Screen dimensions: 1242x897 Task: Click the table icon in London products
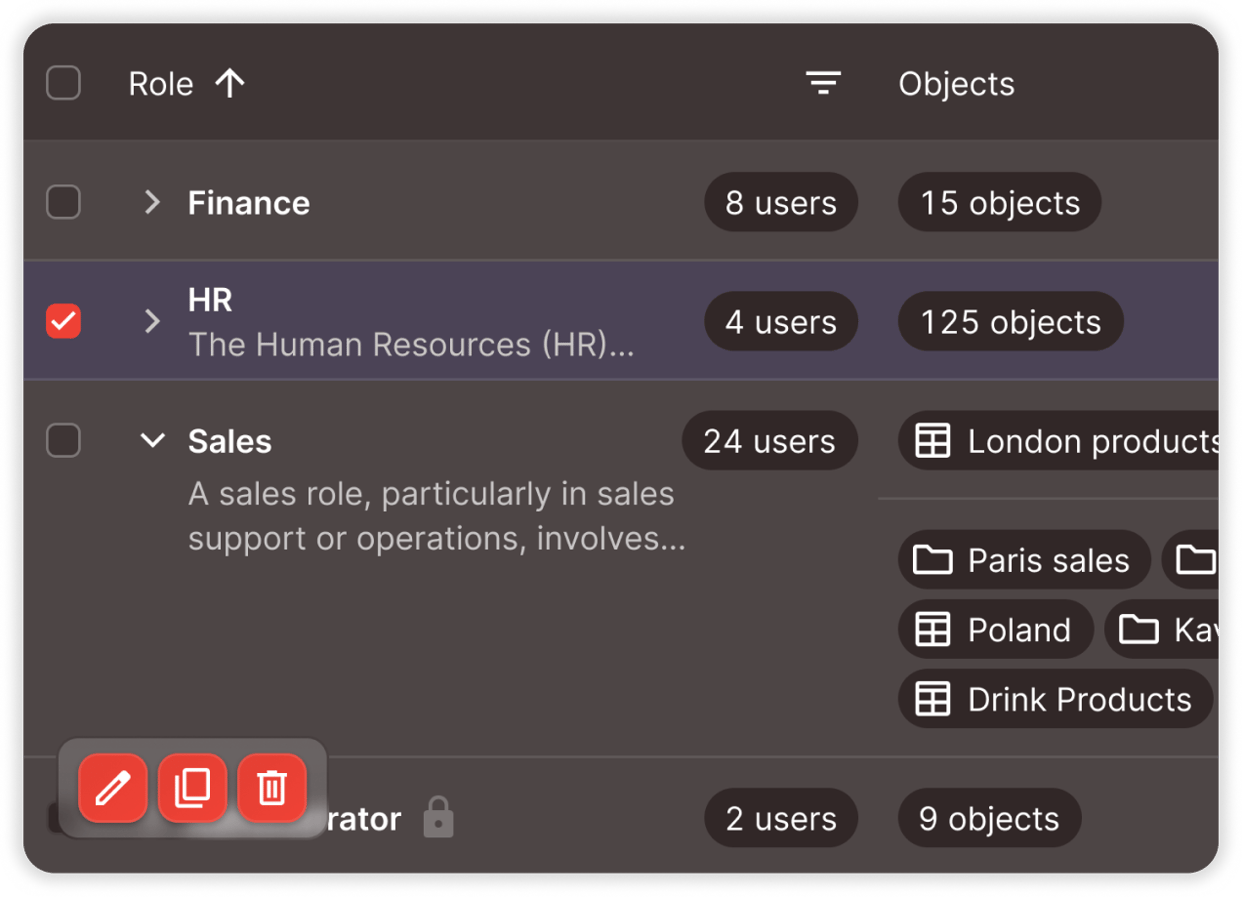tap(933, 441)
